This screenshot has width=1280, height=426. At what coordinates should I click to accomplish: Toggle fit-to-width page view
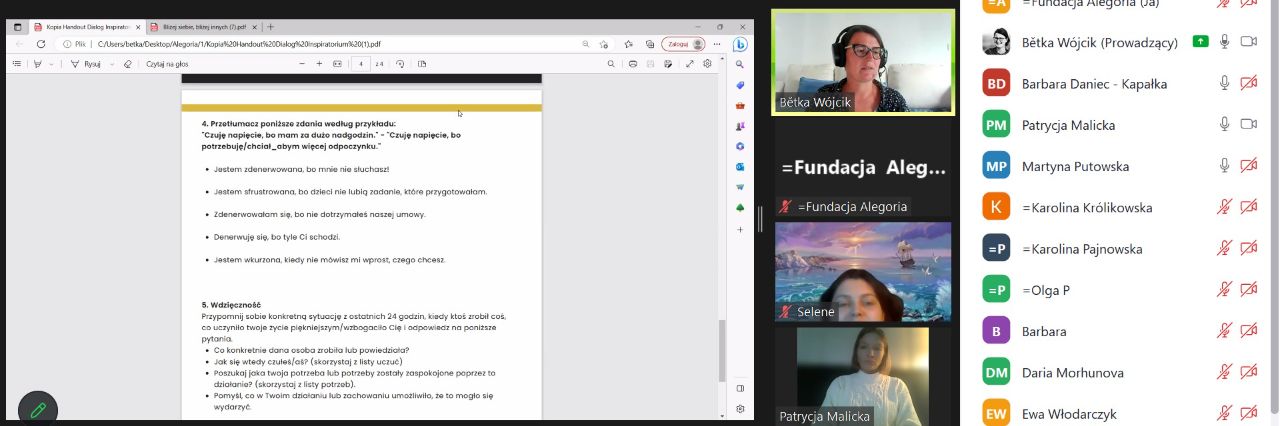(x=336, y=63)
